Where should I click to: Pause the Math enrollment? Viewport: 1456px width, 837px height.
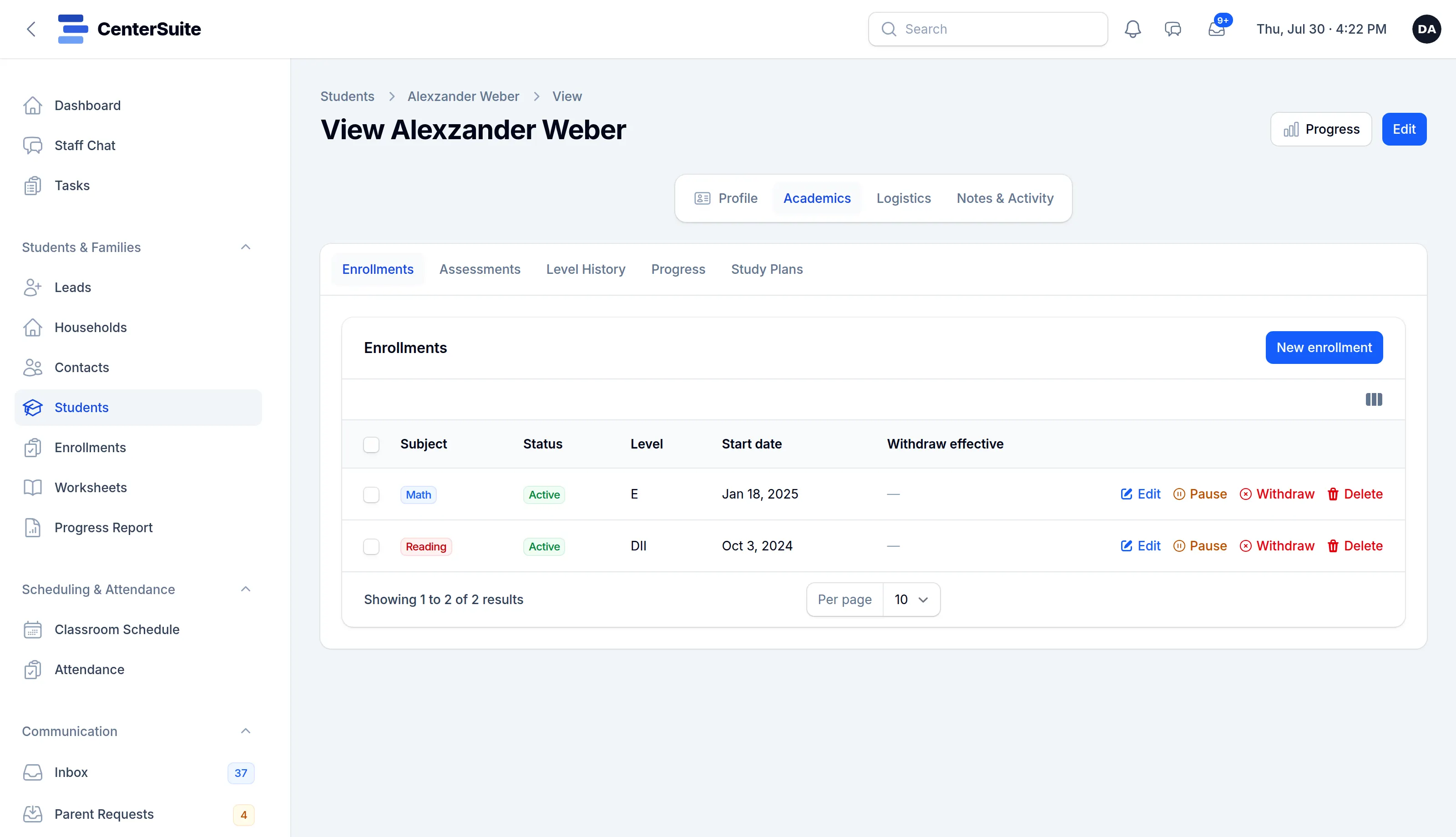click(1200, 494)
